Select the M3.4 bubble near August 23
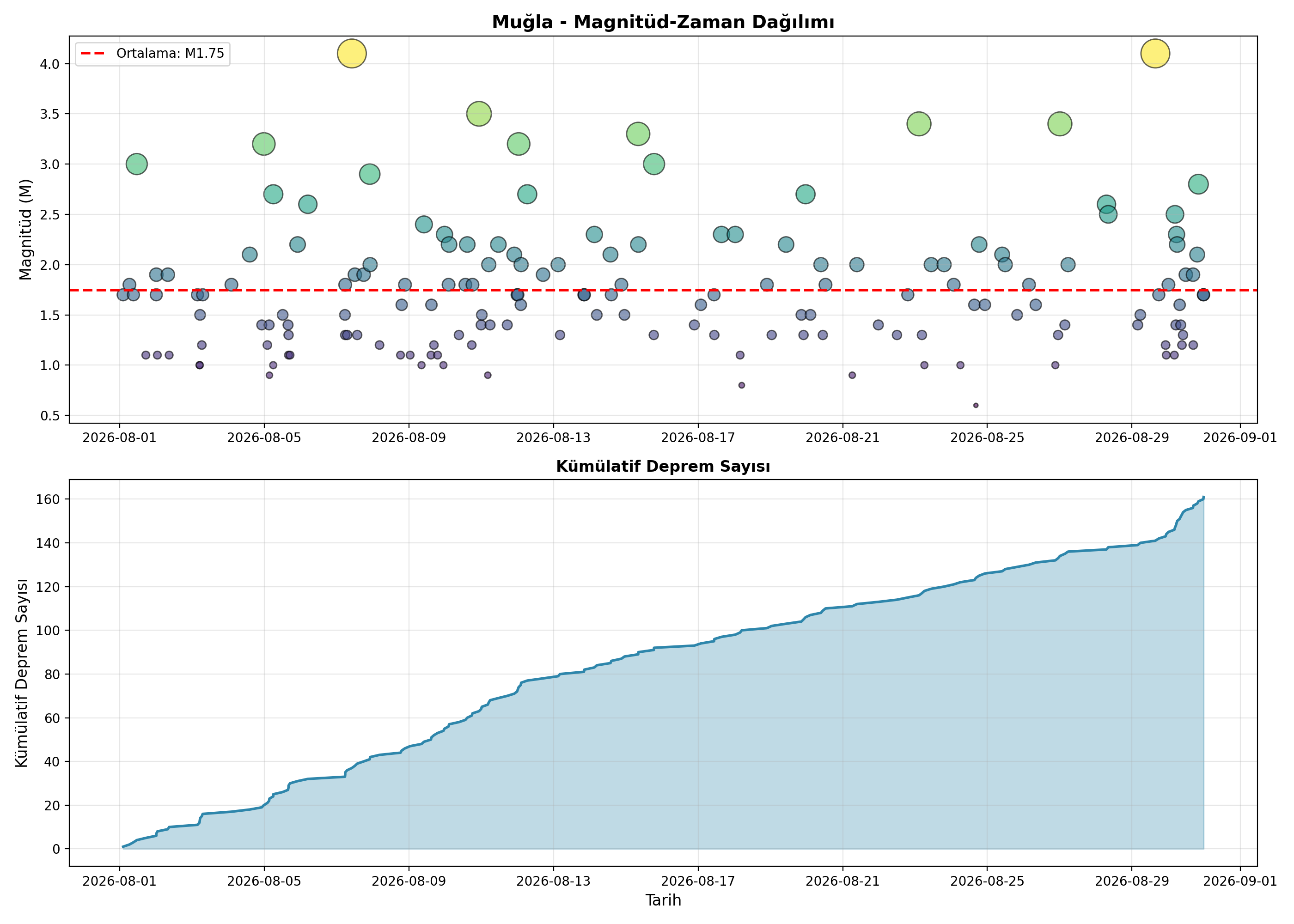The width and height of the screenshot is (1294, 924). (919, 123)
